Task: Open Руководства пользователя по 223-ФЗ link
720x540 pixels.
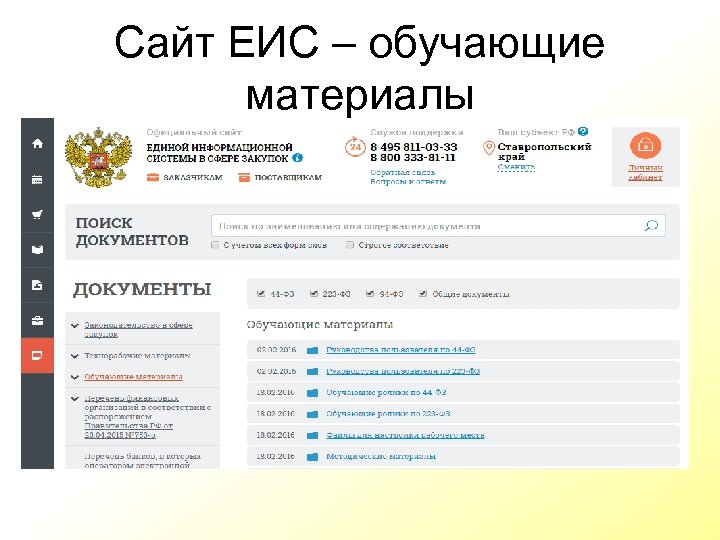Action: coord(403,371)
